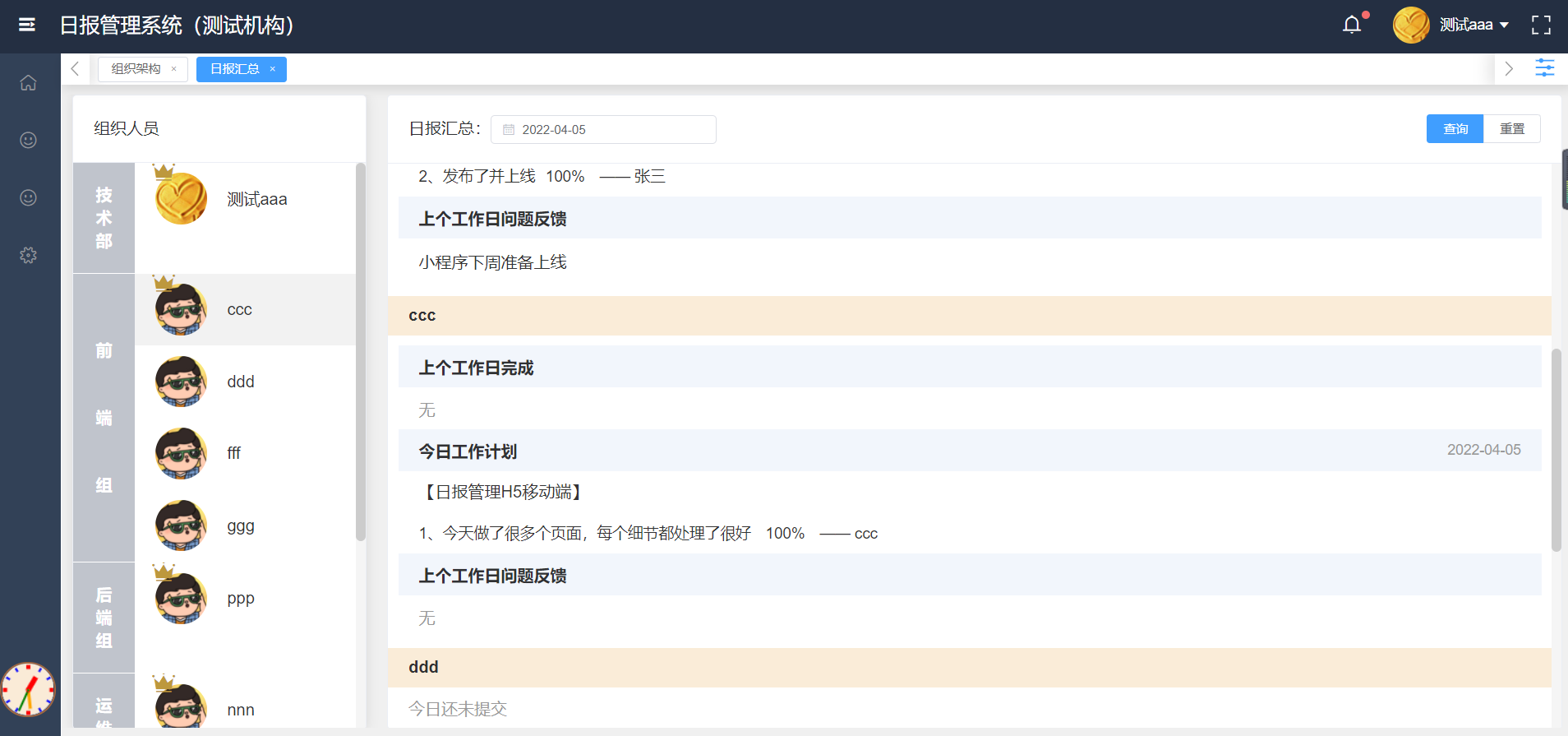This screenshot has height=736, width=1568.
Task: Click the avatar next to ccc
Action: tap(181, 308)
